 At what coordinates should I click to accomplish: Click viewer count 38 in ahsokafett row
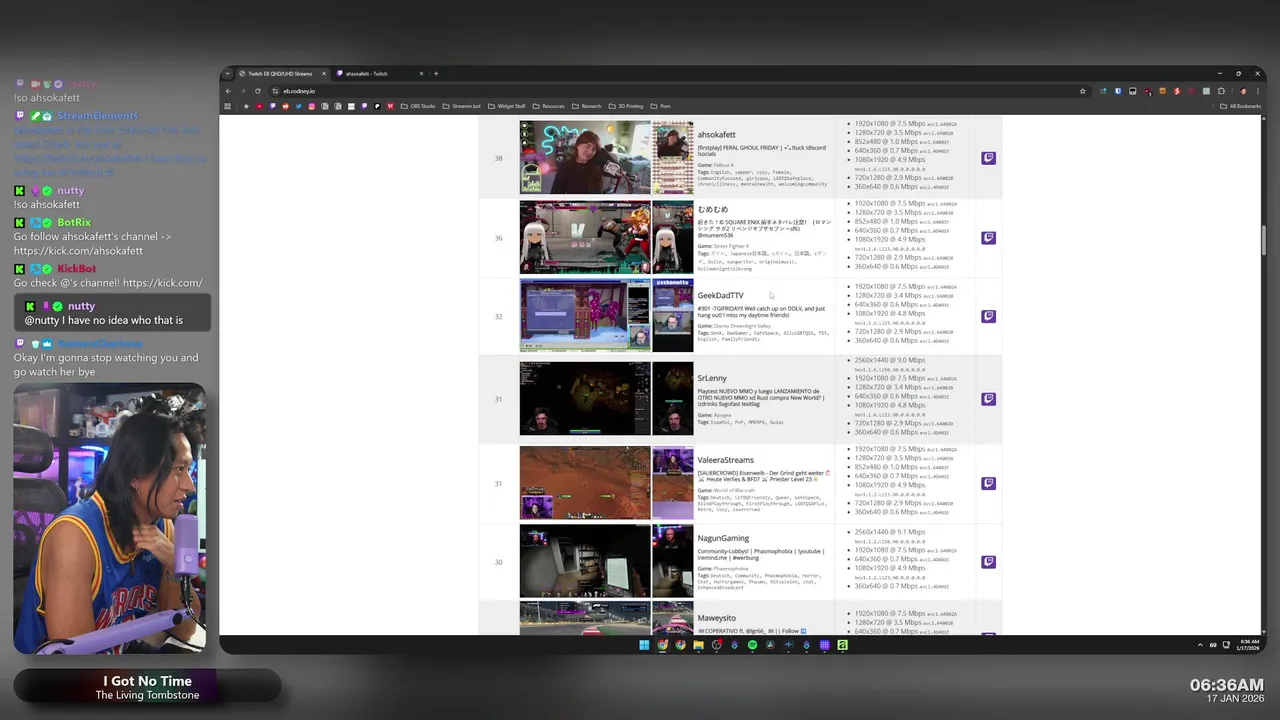pyautogui.click(x=498, y=158)
